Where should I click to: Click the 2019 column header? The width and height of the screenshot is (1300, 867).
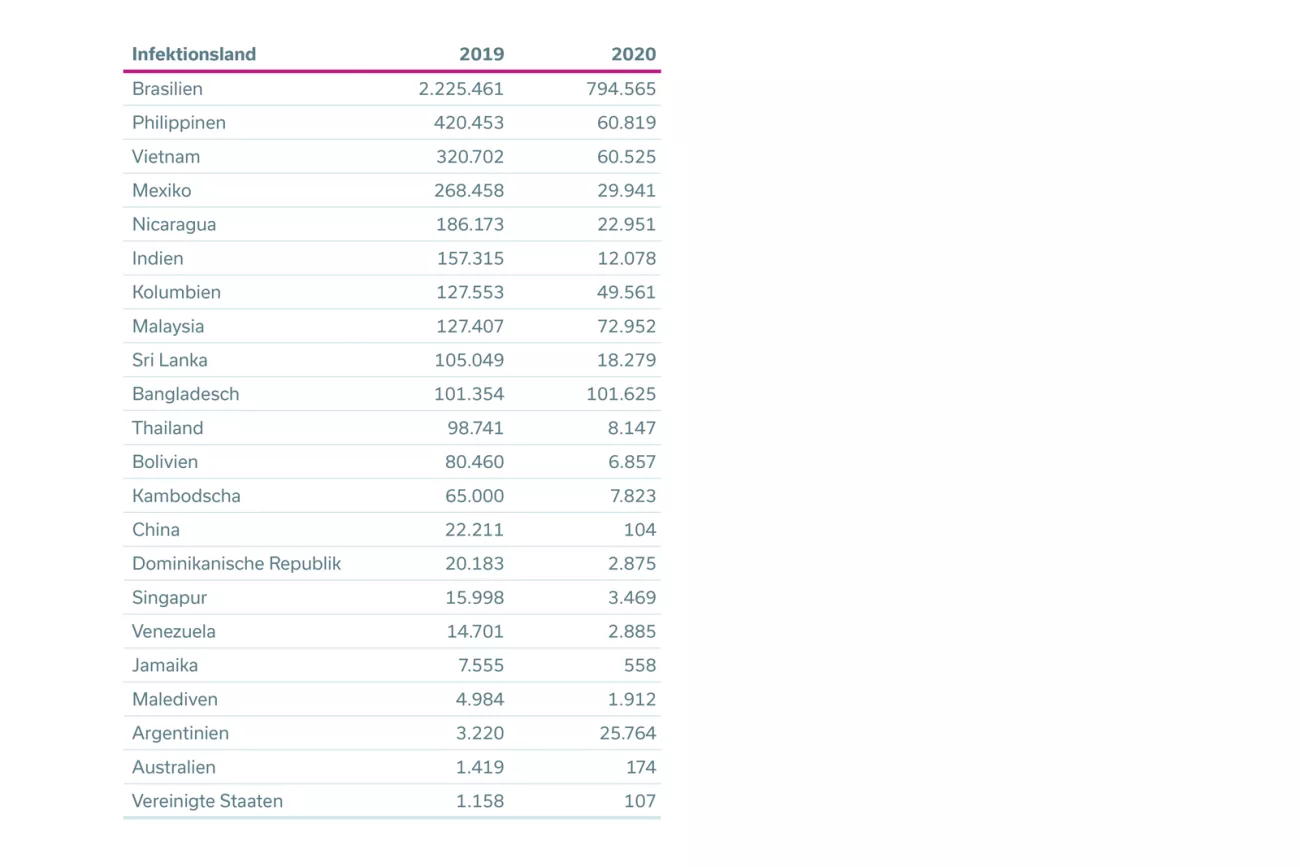(482, 54)
